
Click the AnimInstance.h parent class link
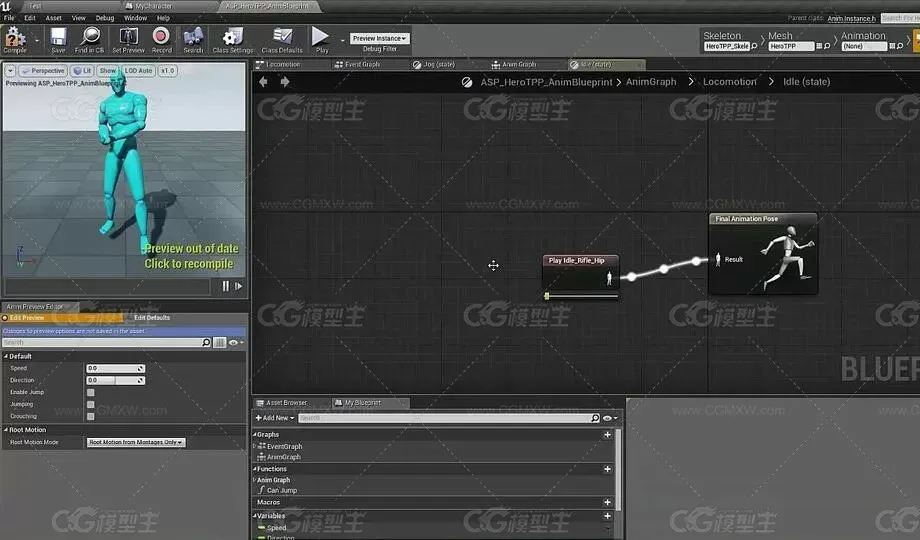(x=851, y=19)
